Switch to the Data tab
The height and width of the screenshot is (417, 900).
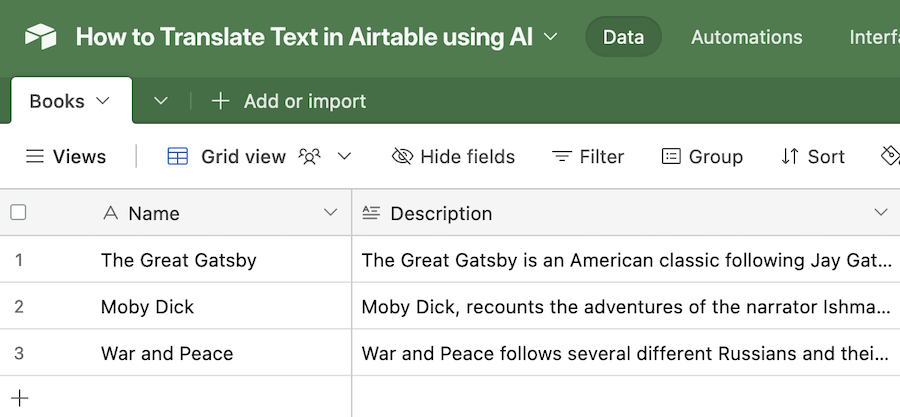pos(623,37)
